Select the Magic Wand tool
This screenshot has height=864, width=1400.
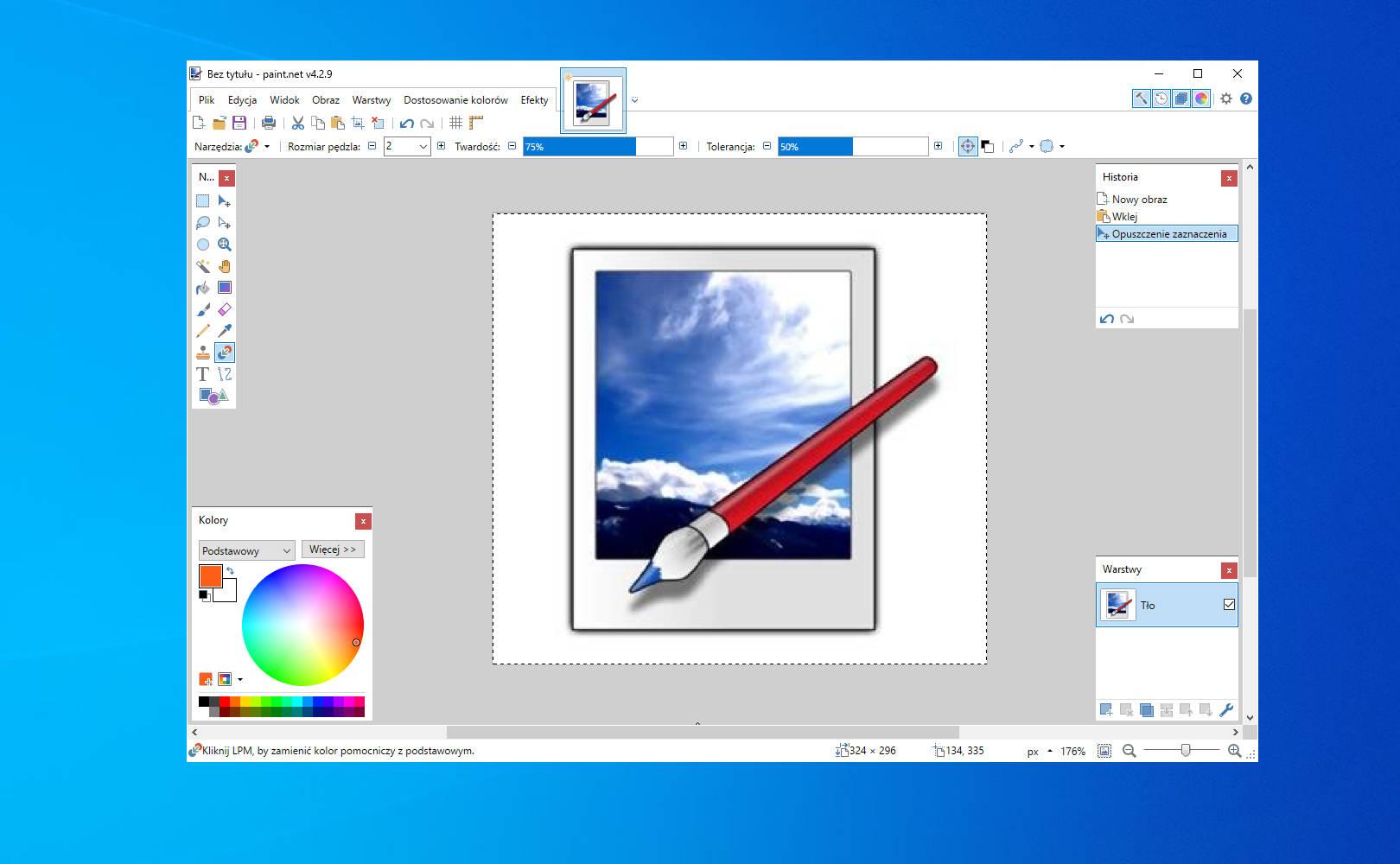tap(202, 265)
